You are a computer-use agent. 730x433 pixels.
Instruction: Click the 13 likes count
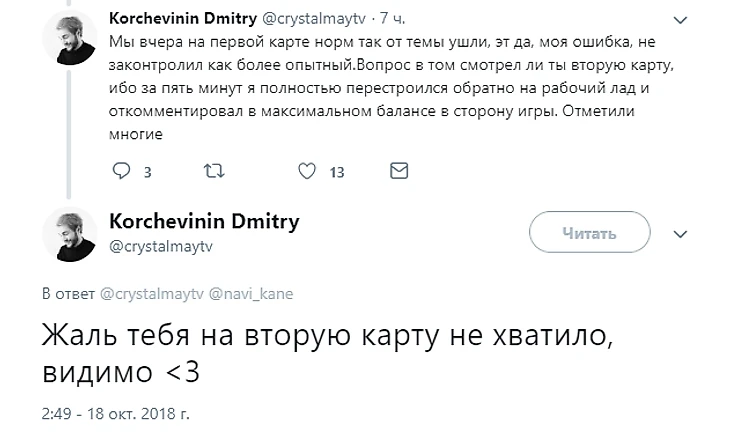(337, 172)
